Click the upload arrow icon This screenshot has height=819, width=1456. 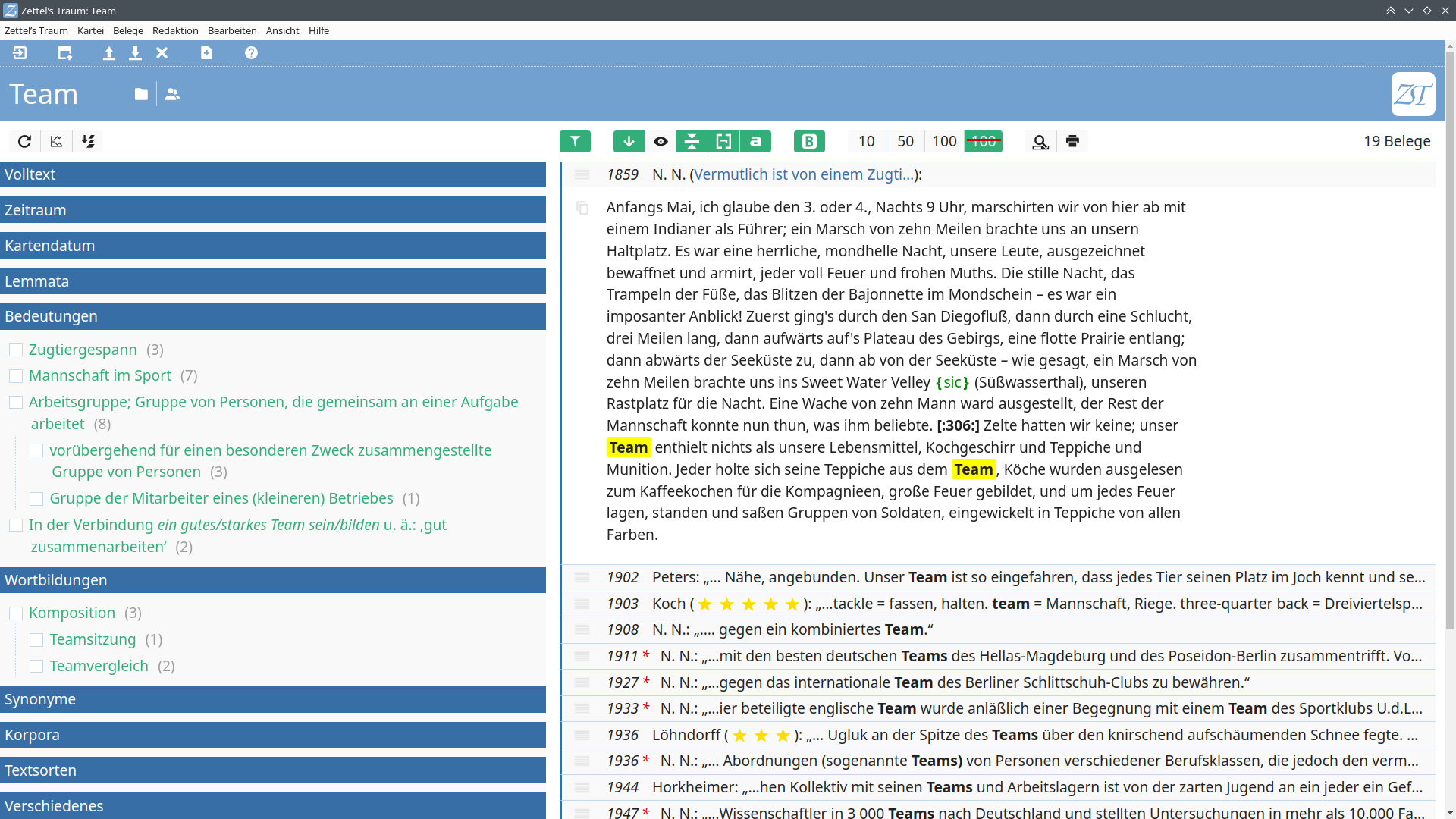coord(109,53)
